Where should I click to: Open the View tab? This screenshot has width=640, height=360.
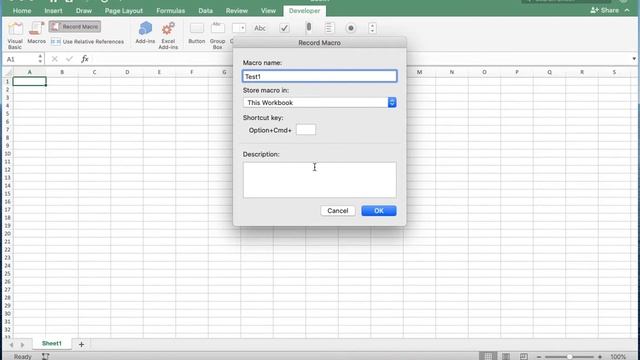coord(268,11)
